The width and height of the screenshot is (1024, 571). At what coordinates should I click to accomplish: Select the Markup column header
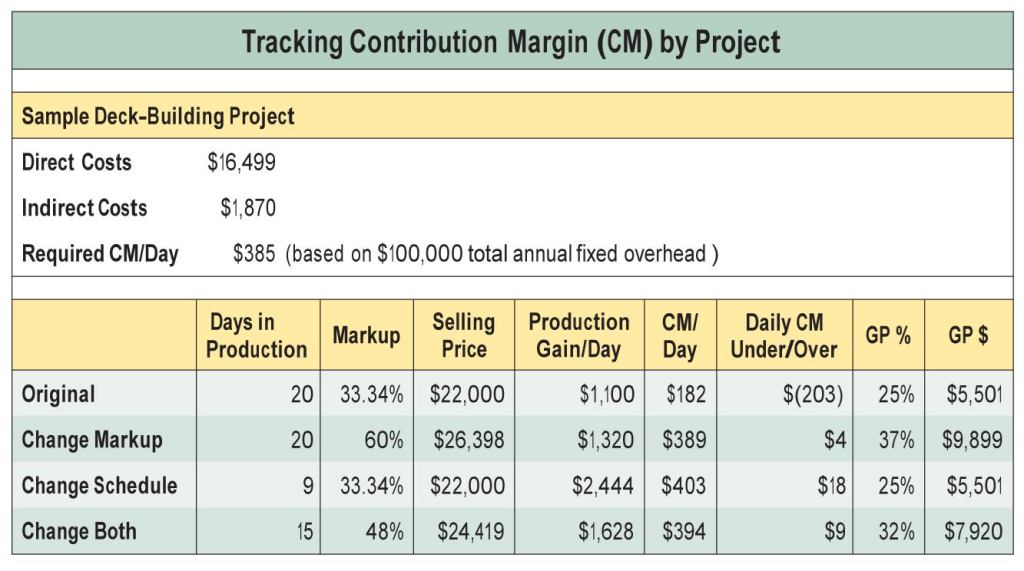click(x=366, y=336)
